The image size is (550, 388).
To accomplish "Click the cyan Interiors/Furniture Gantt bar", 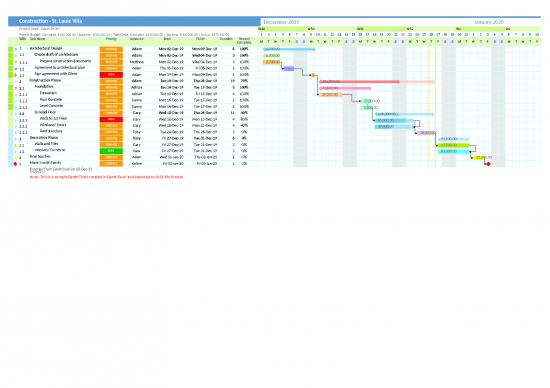I will tap(454, 152).
